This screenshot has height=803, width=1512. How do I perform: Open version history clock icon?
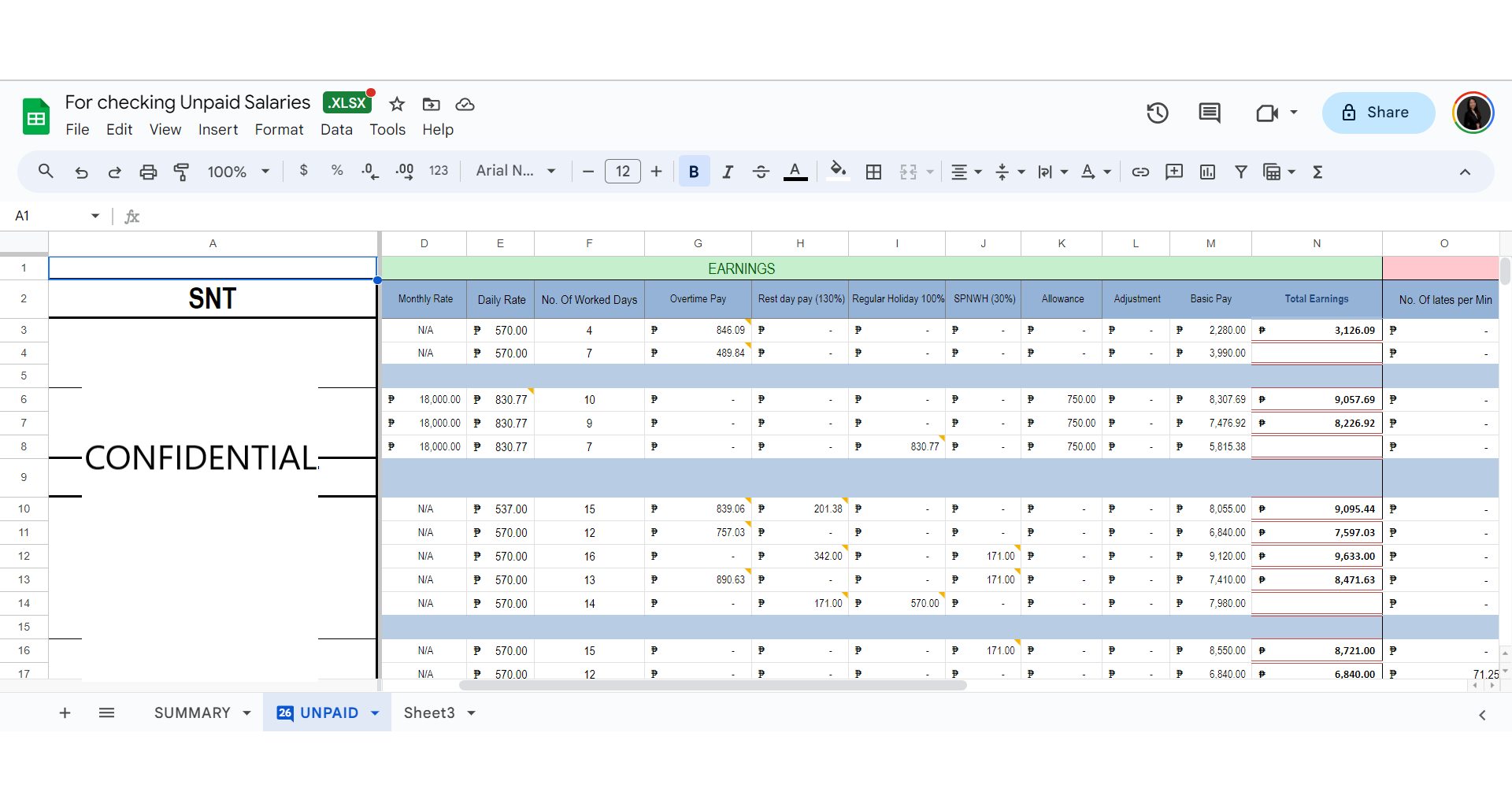coord(1157,113)
